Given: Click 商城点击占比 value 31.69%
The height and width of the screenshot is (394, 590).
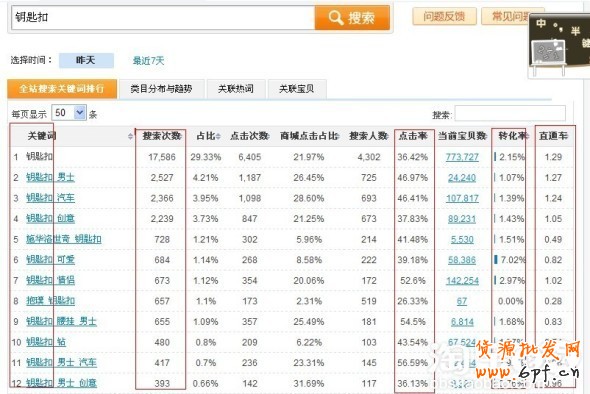Looking at the screenshot, I should (x=309, y=383).
